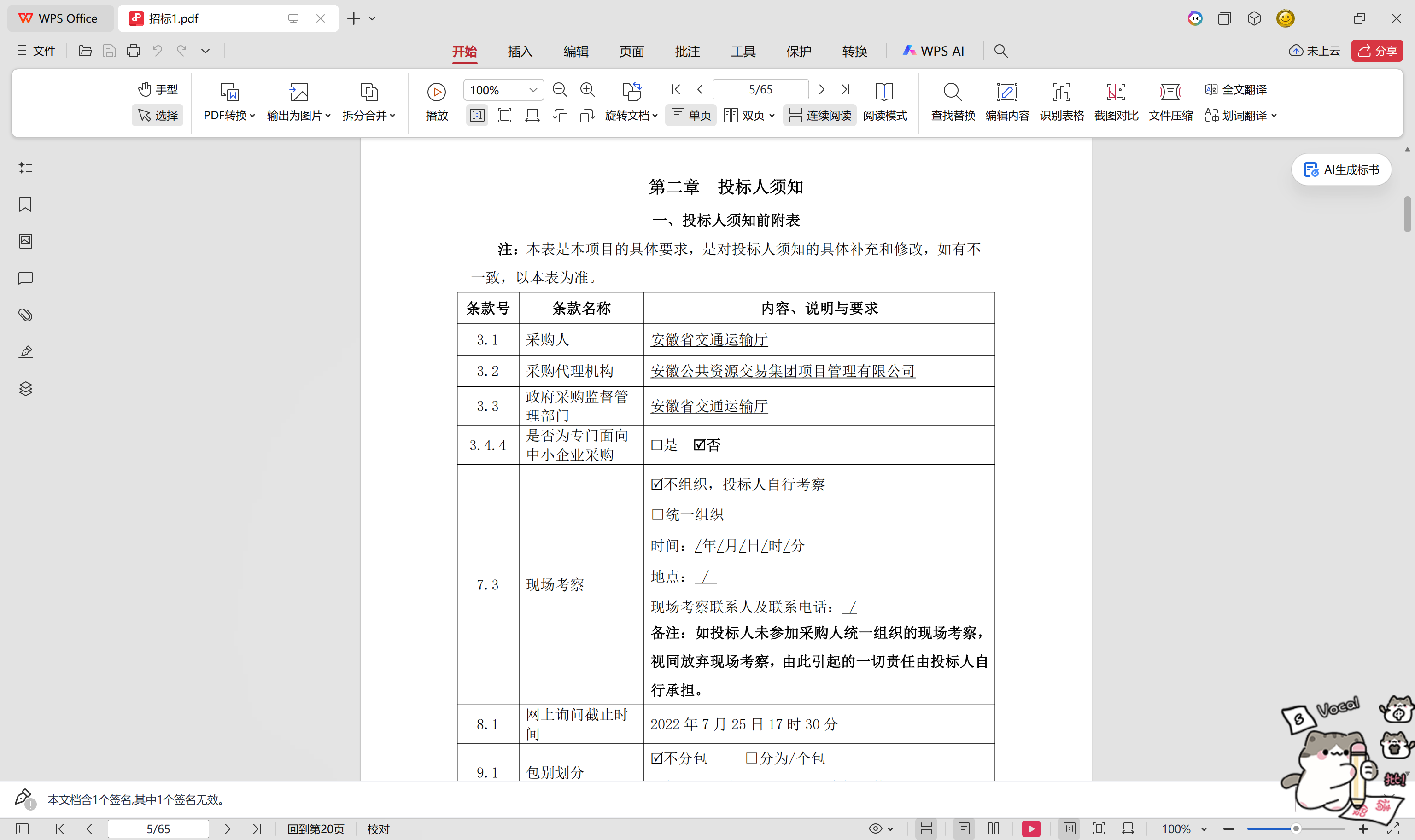Switch to the 页面 tab

point(631,51)
